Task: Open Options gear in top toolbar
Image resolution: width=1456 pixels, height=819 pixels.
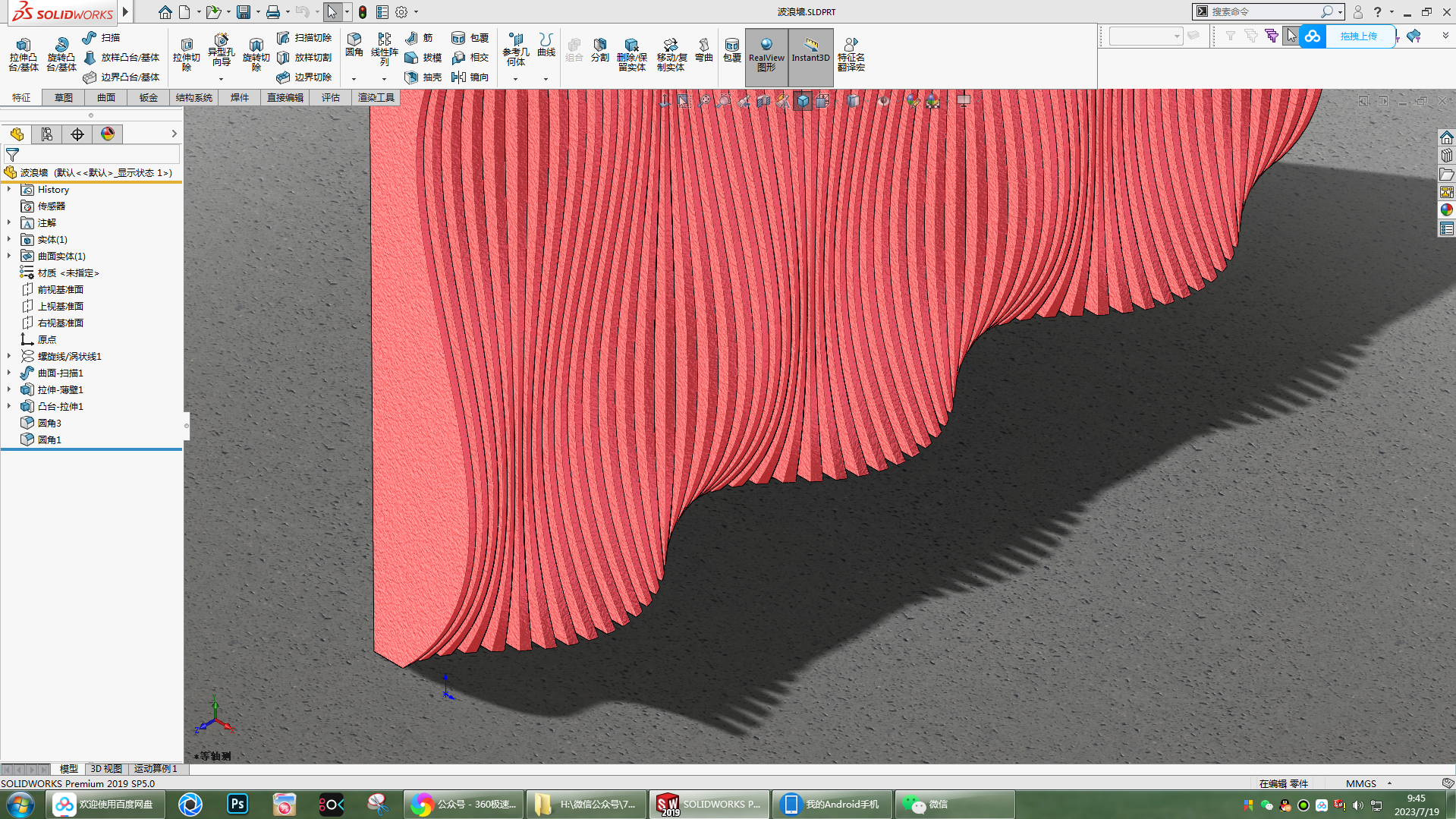Action: click(x=401, y=11)
